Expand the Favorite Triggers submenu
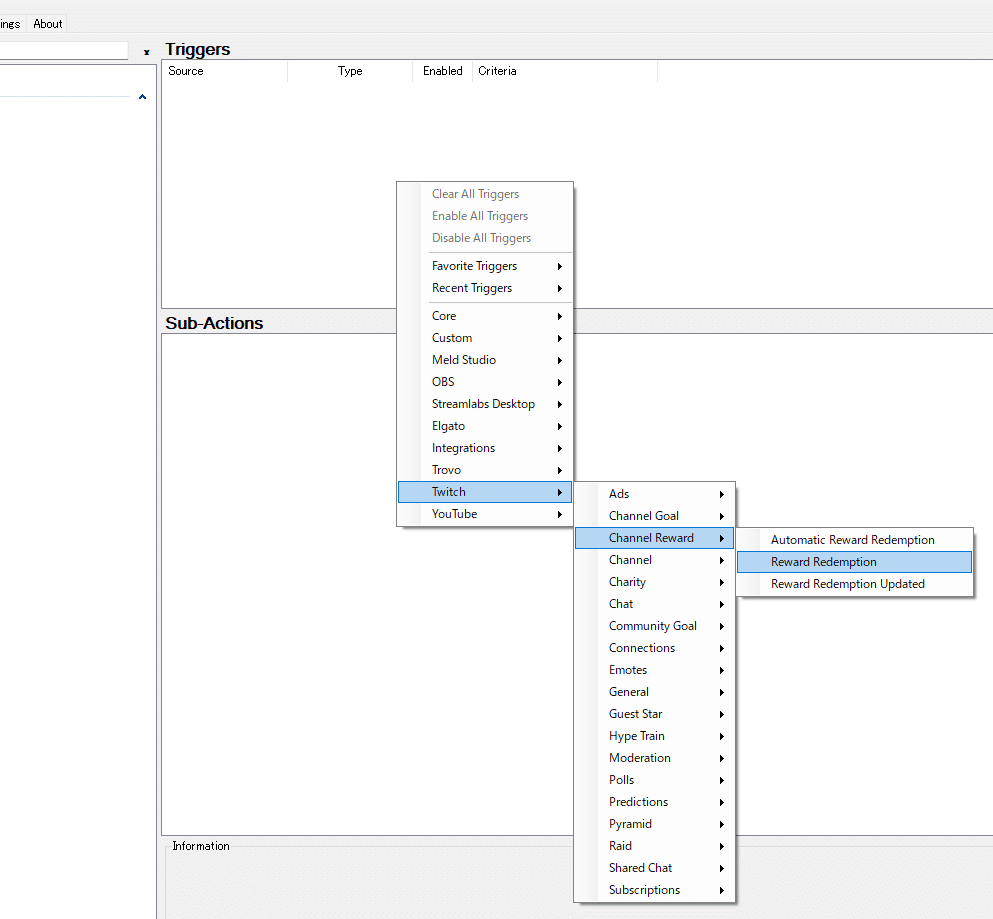 485,266
